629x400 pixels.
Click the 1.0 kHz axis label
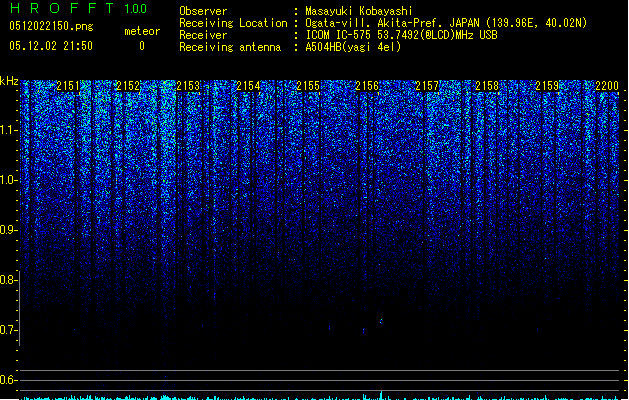click(8, 180)
